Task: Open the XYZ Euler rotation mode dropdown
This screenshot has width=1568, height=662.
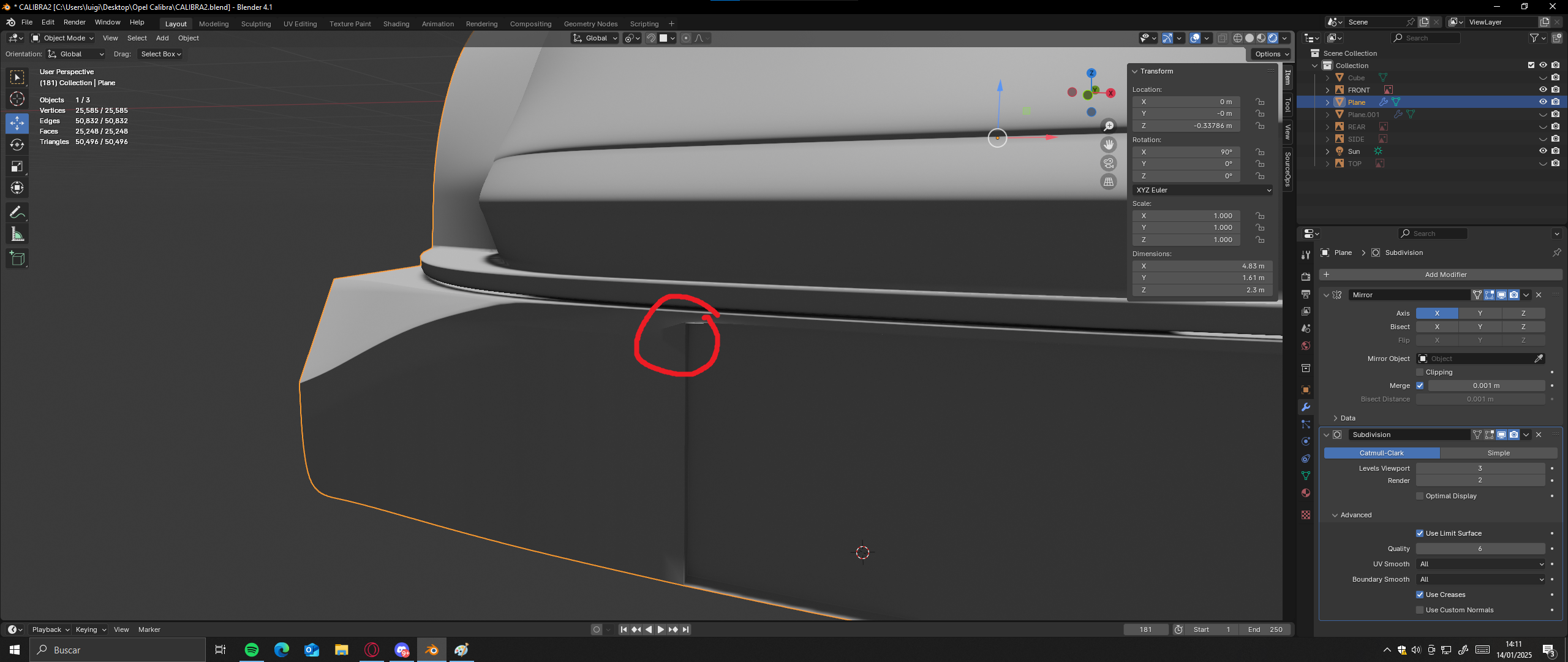Action: click(1203, 190)
